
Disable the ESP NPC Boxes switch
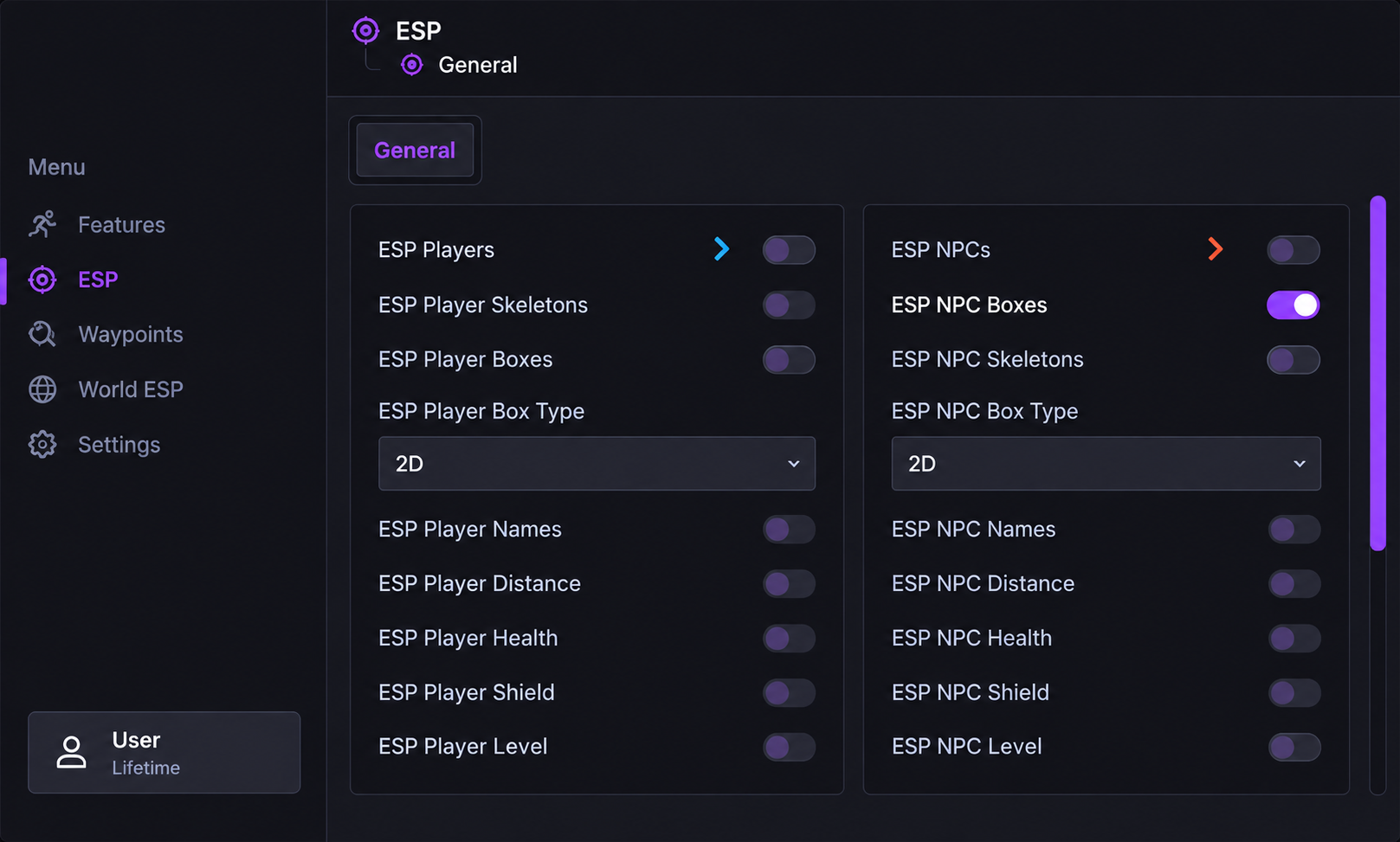click(x=1294, y=305)
